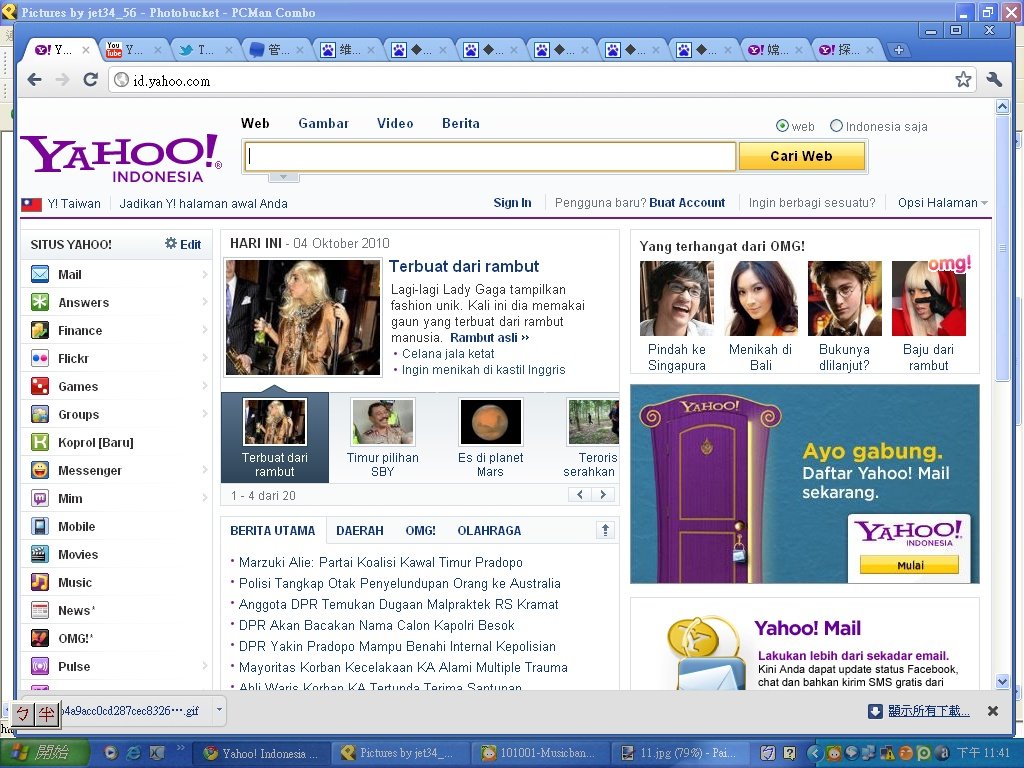
Task: Expand the search box suggestion arrow
Action: click(283, 177)
